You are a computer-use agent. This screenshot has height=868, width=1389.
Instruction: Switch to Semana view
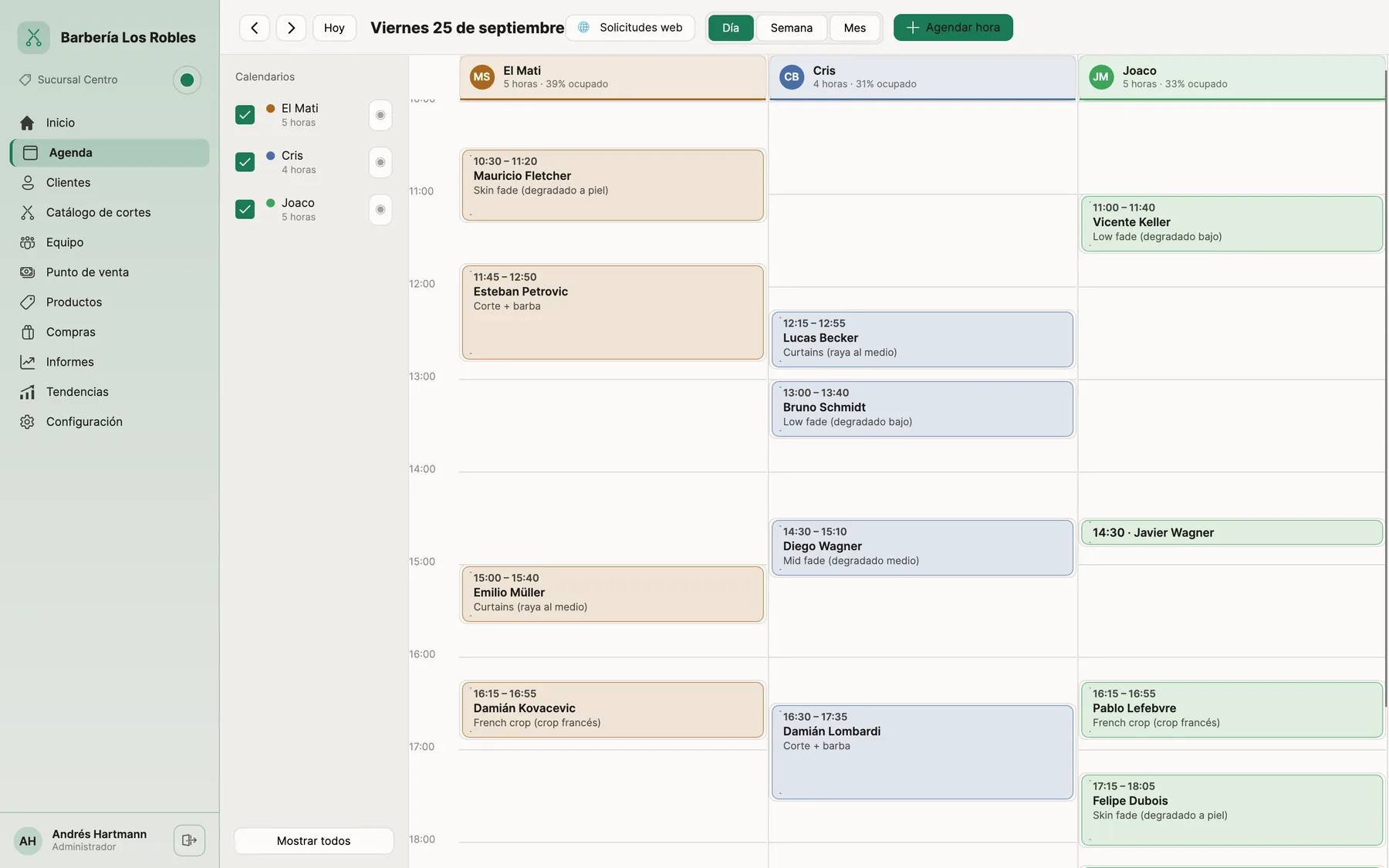point(792,28)
